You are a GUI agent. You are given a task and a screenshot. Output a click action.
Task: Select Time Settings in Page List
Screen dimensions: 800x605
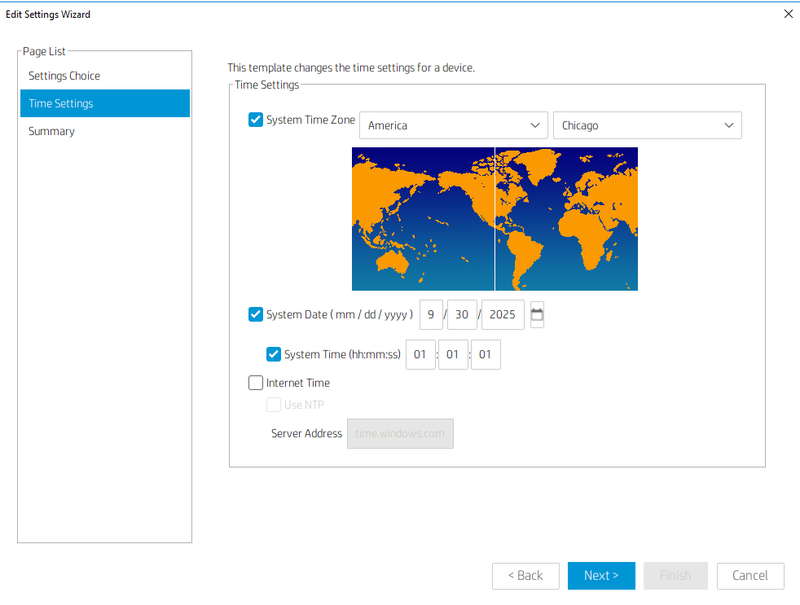61,104
